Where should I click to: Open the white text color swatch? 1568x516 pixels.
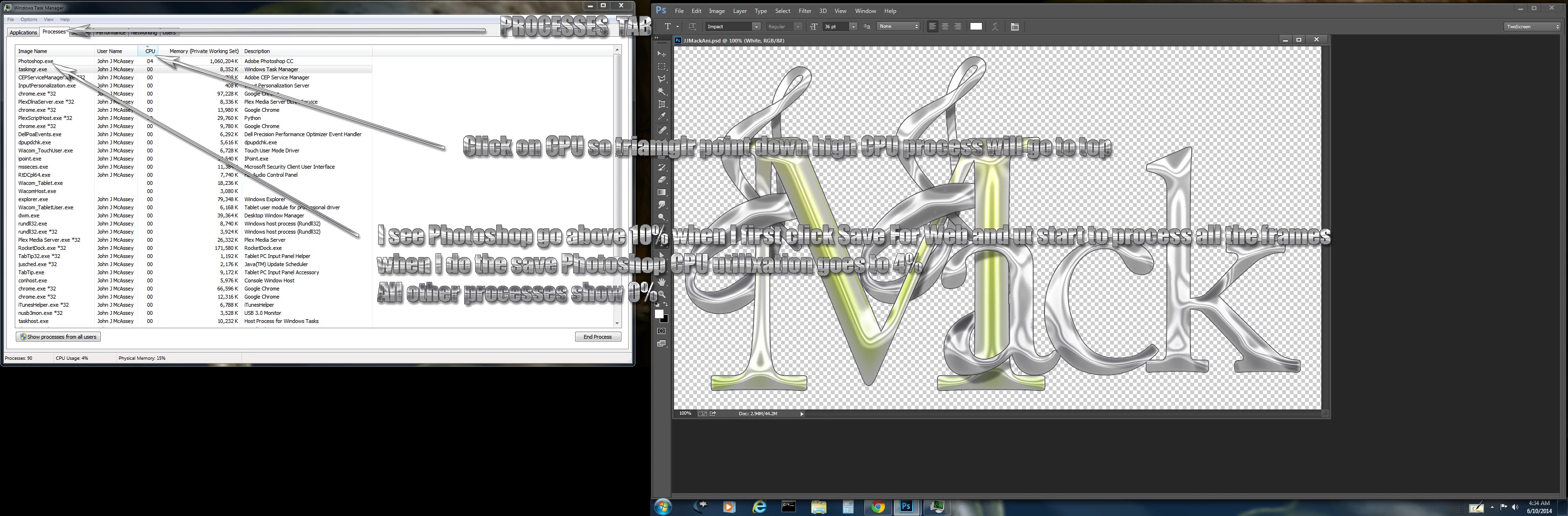(976, 27)
